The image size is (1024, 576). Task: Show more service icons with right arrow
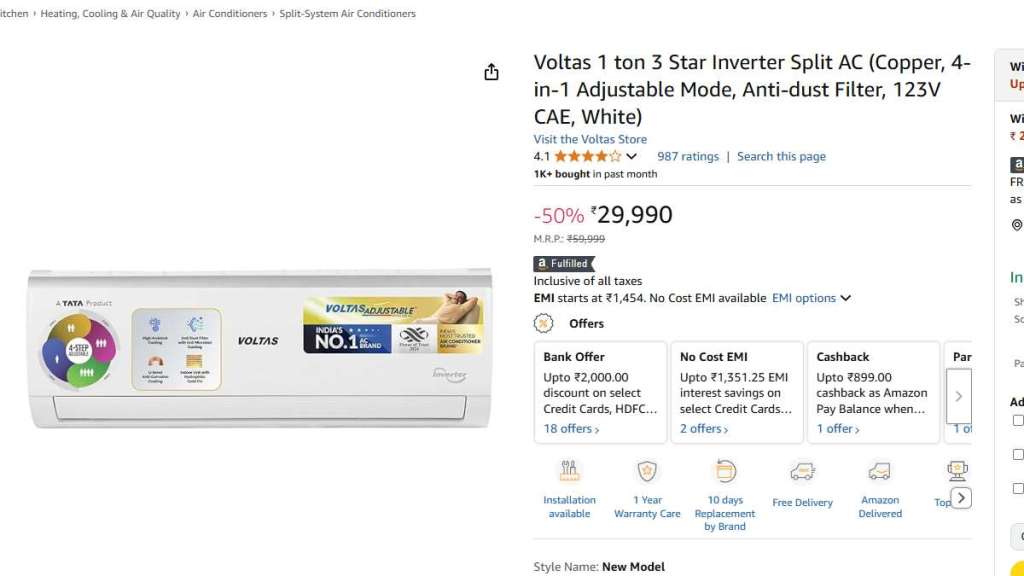coord(961,498)
